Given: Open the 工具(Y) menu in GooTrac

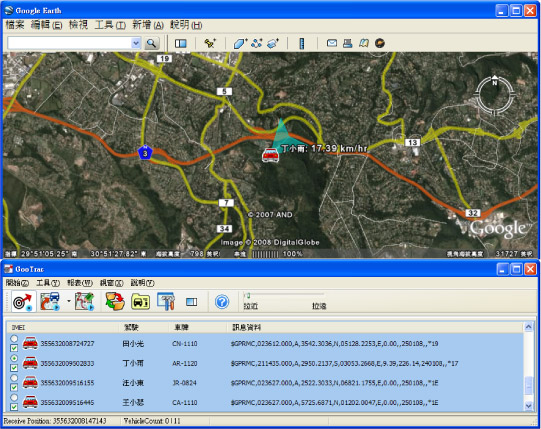Looking at the screenshot, I should click(48, 283).
